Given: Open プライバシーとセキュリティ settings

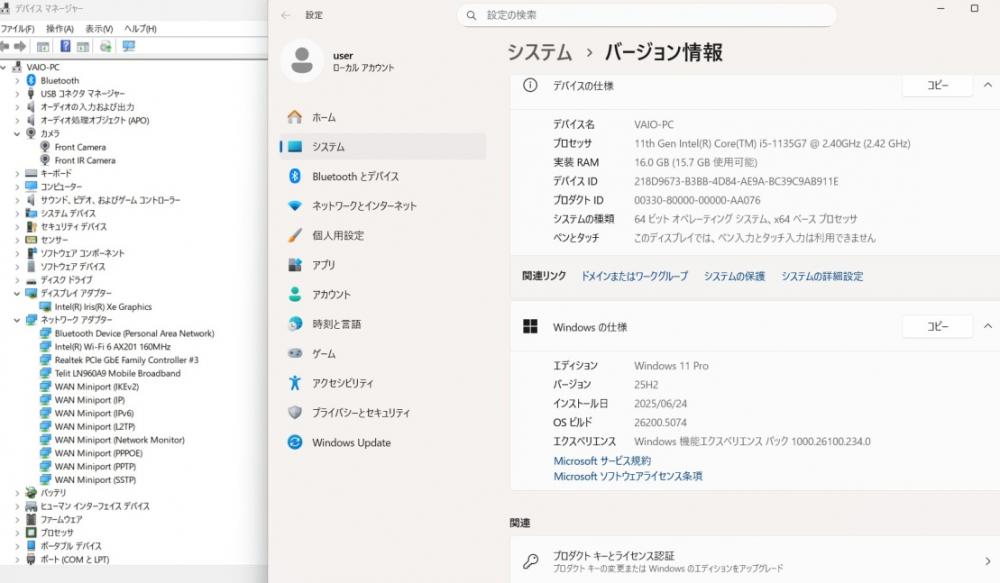Looking at the screenshot, I should click(383, 413).
